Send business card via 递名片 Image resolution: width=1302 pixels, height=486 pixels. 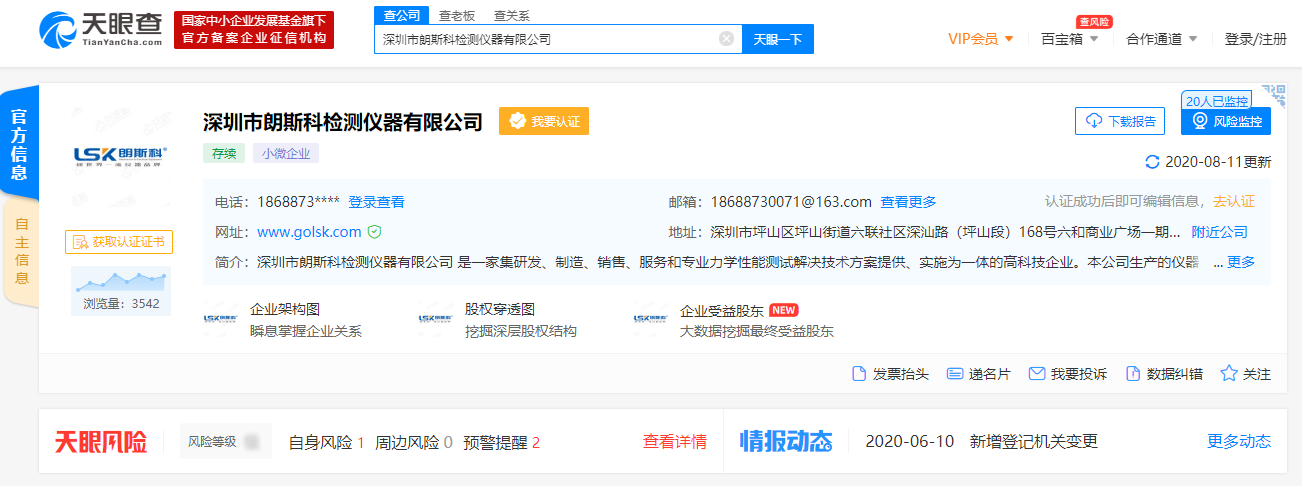coord(955,374)
